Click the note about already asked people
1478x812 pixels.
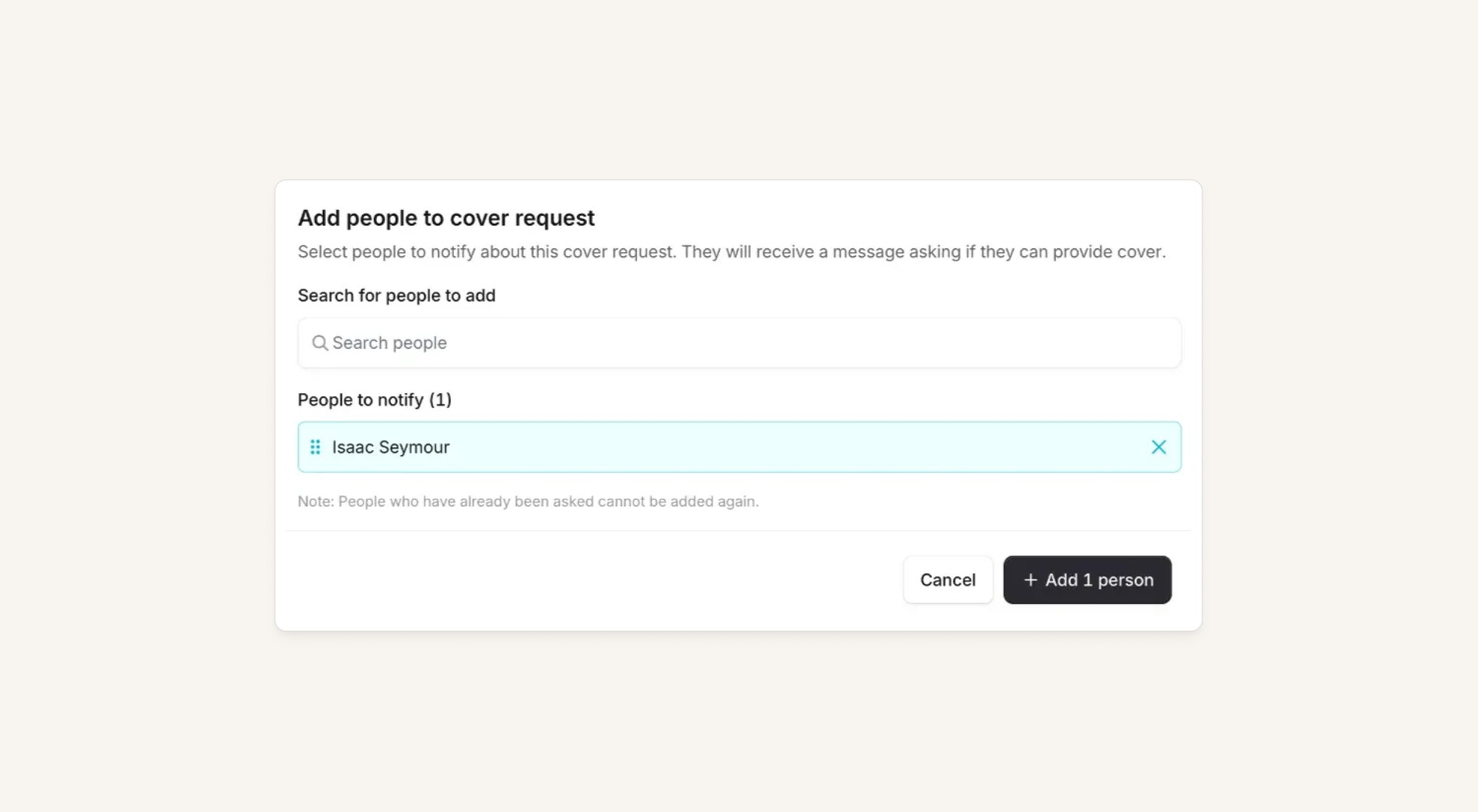point(528,502)
